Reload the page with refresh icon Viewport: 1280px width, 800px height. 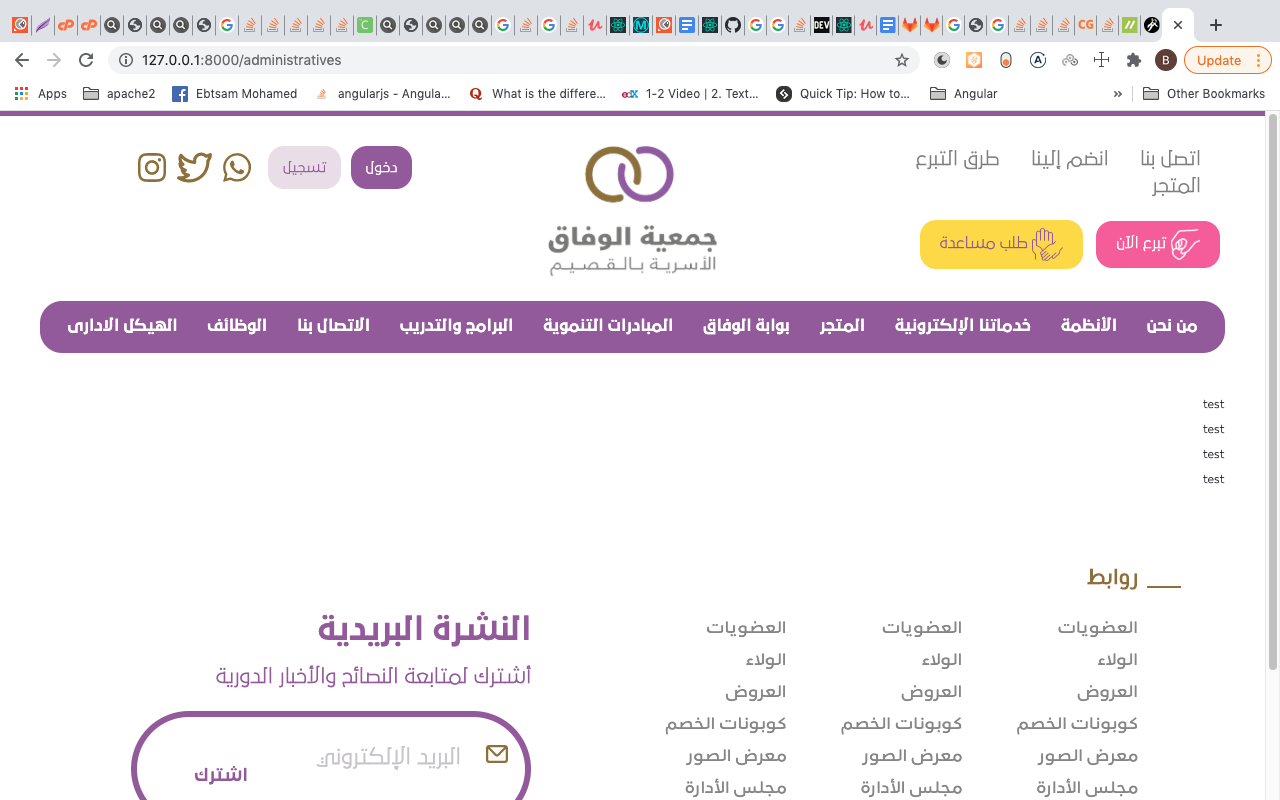[86, 60]
